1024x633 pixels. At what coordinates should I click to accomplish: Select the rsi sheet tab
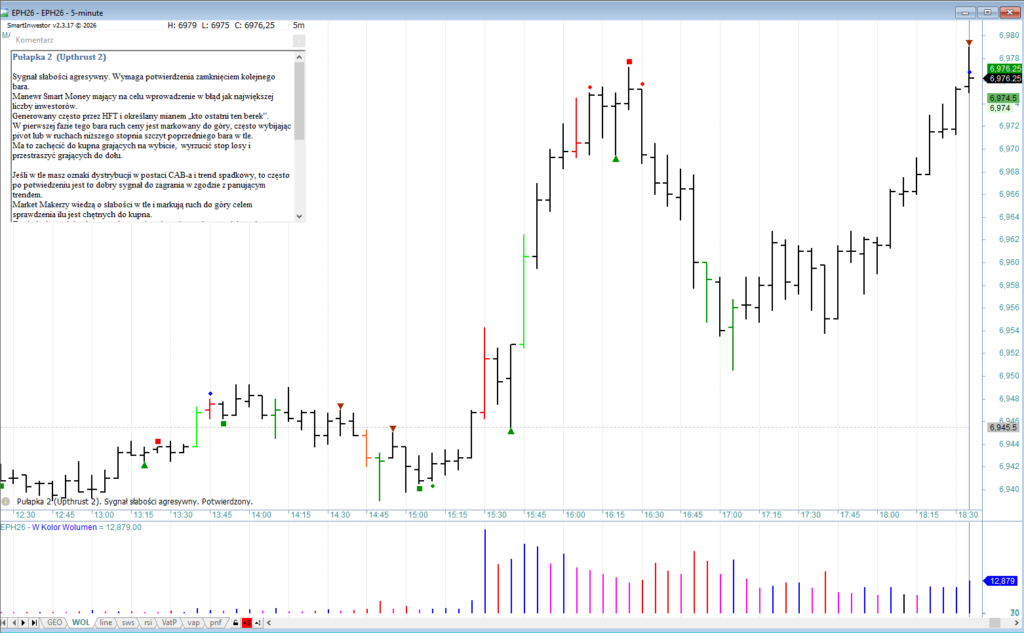pos(148,623)
